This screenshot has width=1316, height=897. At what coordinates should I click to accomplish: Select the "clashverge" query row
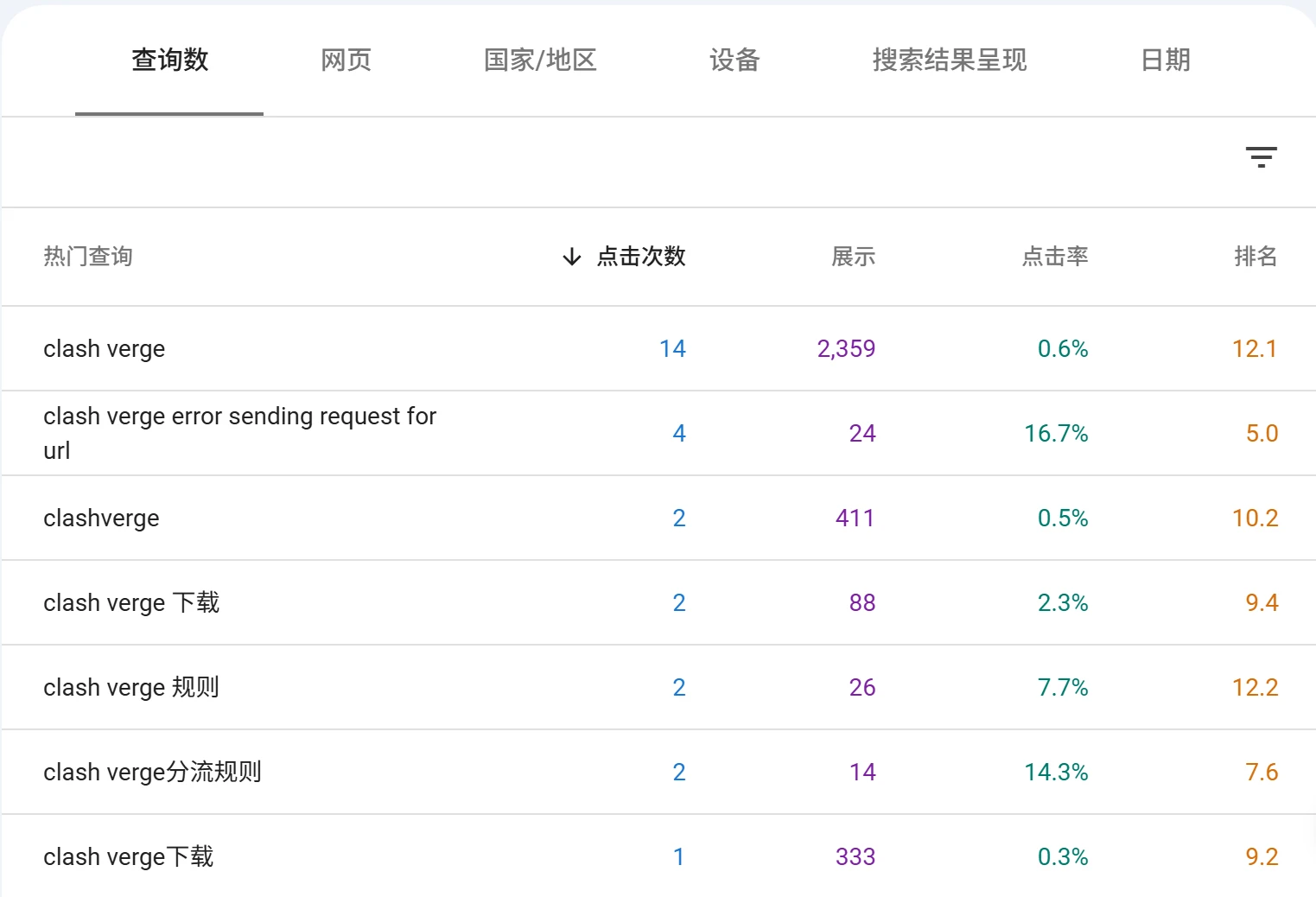[101, 518]
